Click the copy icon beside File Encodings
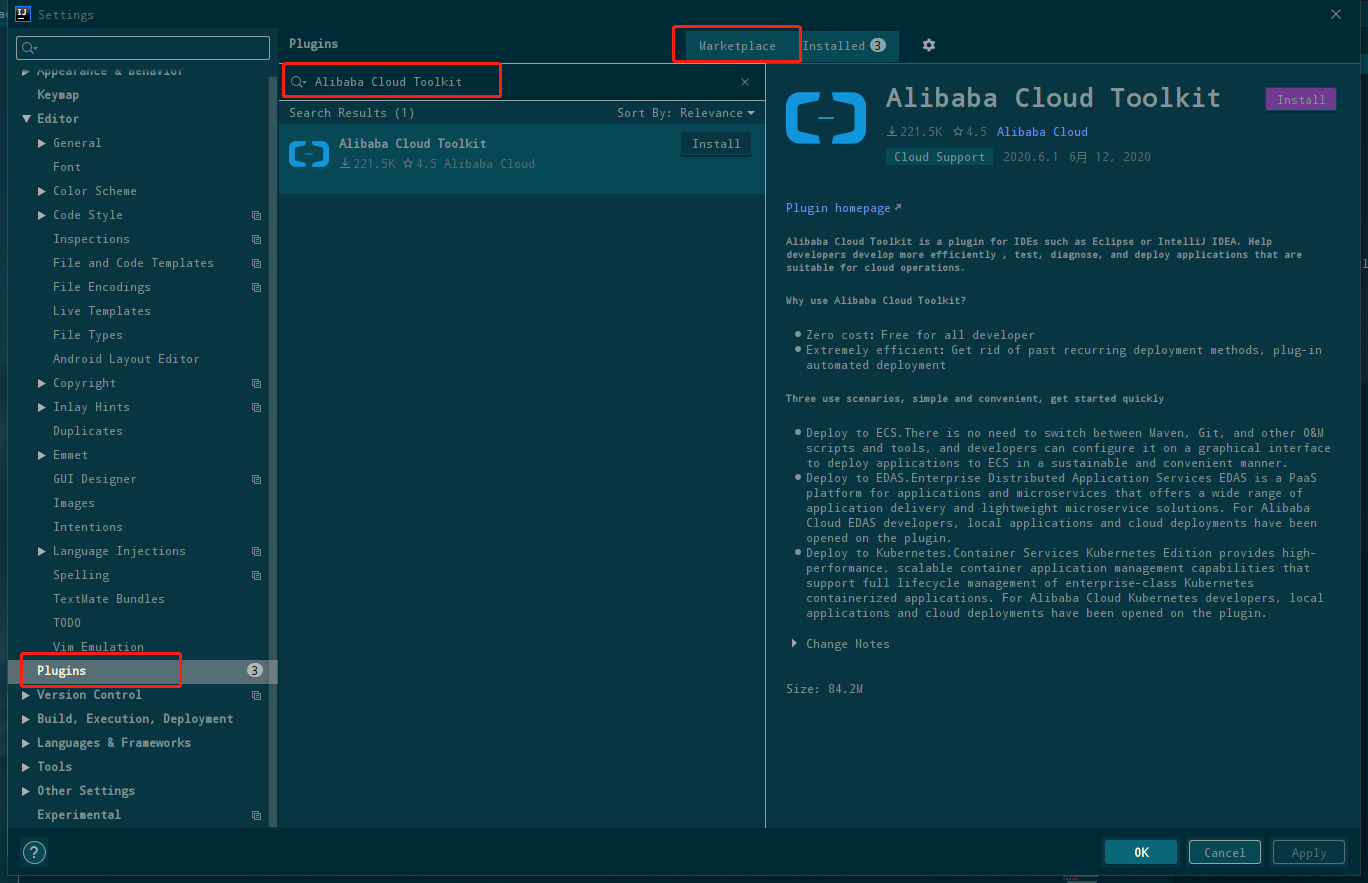 pos(256,287)
